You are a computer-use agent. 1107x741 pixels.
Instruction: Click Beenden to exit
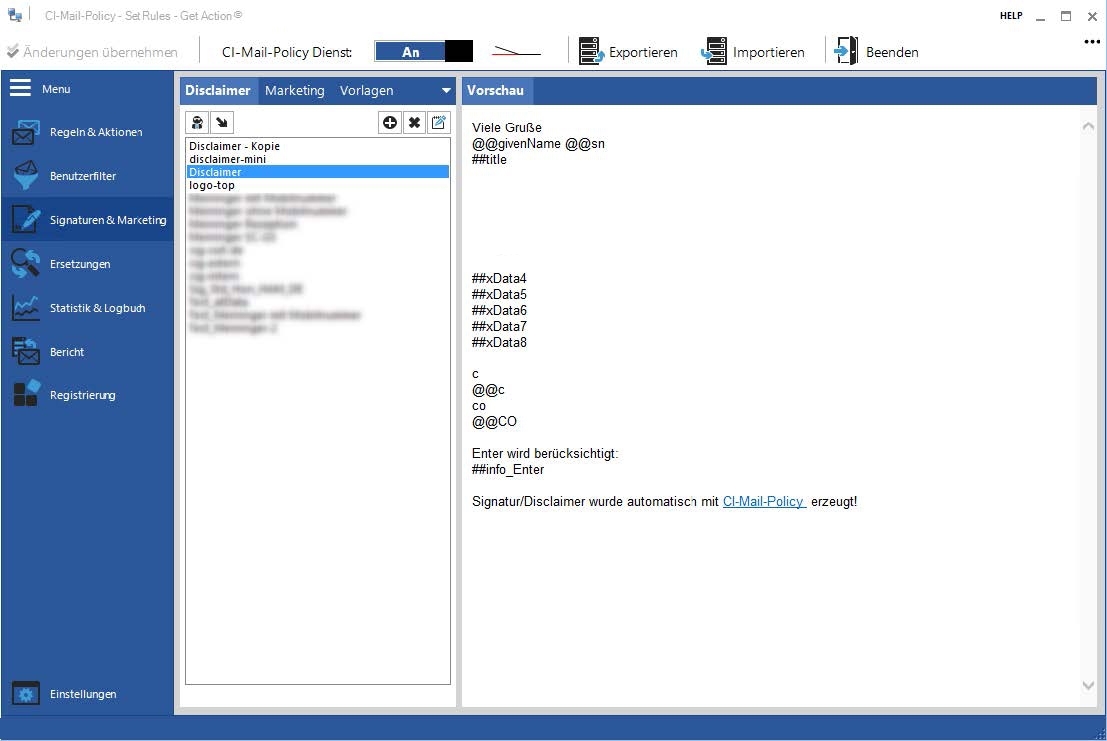click(876, 52)
